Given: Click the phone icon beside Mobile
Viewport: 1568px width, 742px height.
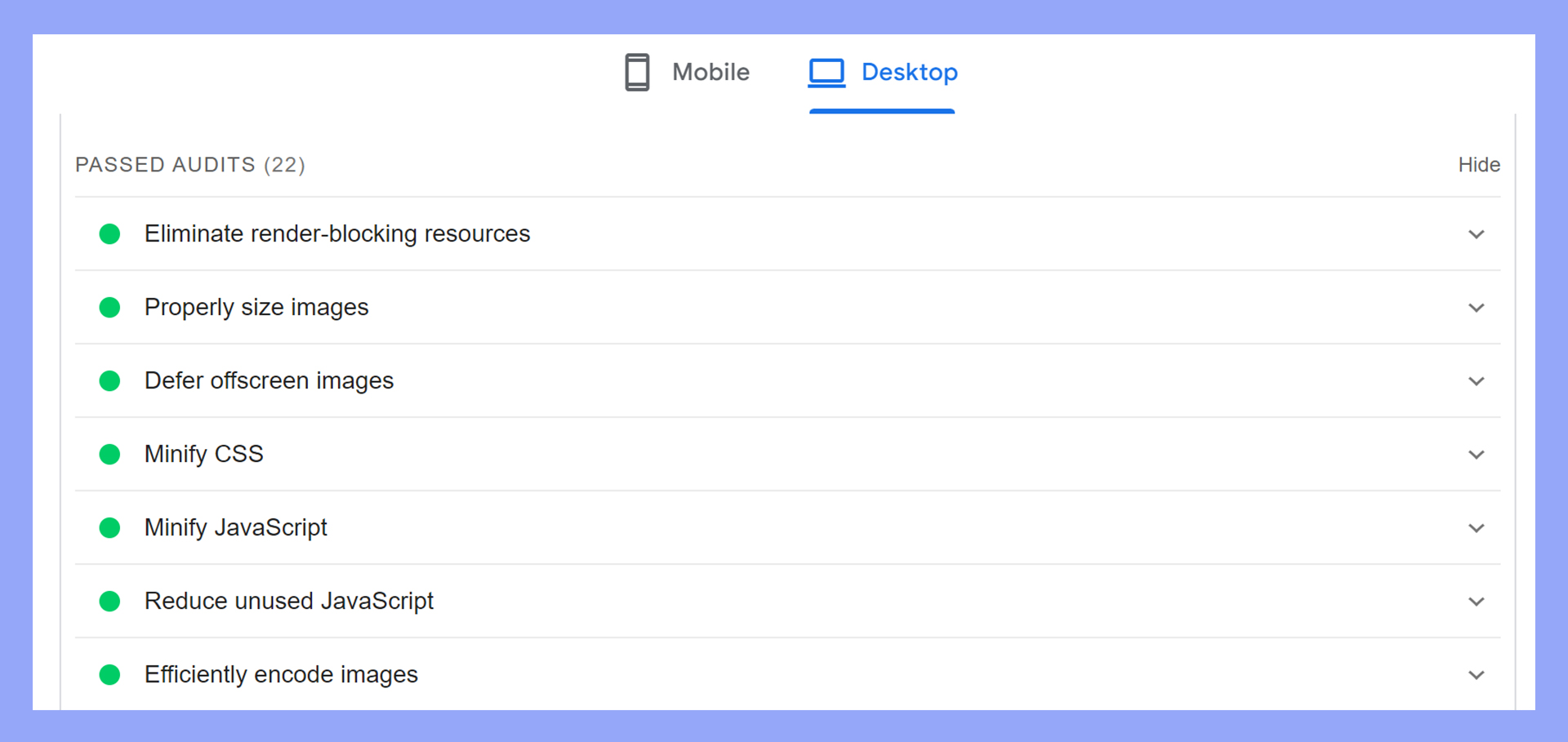Looking at the screenshot, I should point(637,72).
